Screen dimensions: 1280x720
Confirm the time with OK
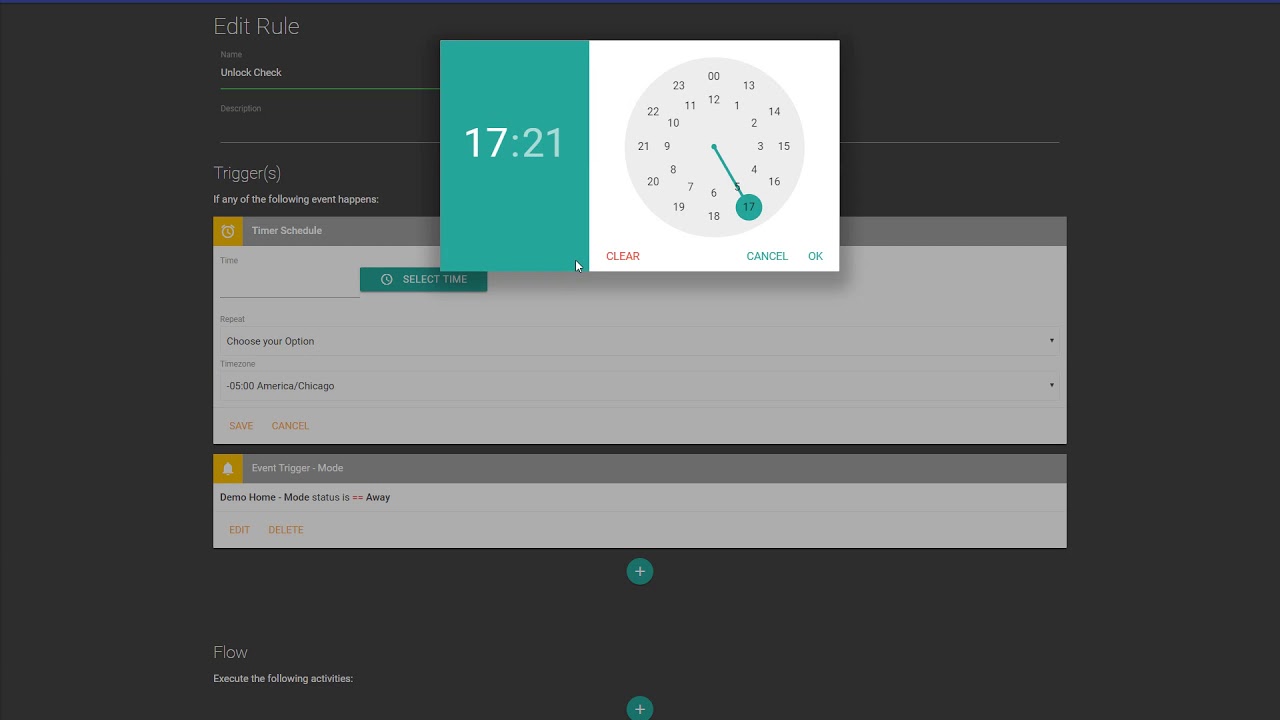pos(815,256)
